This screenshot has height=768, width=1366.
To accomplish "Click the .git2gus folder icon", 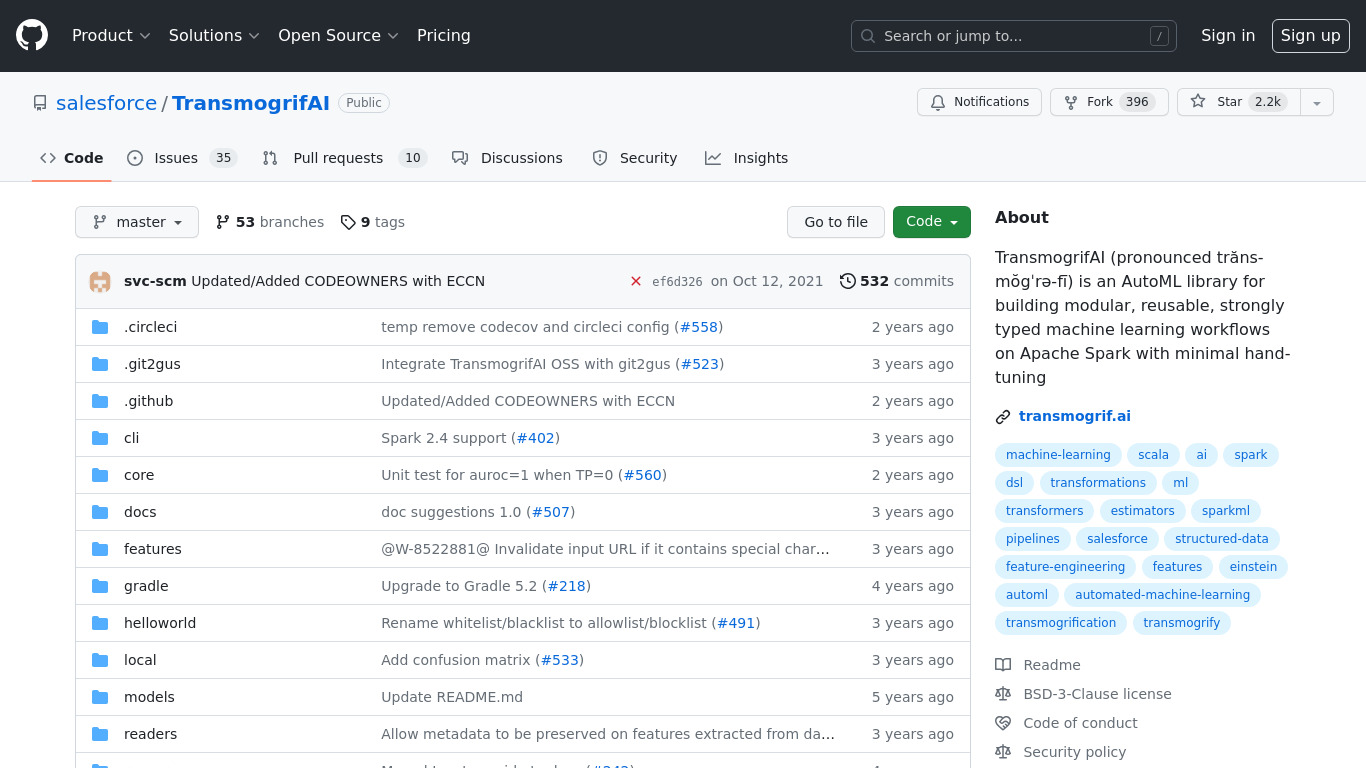I will coord(100,364).
